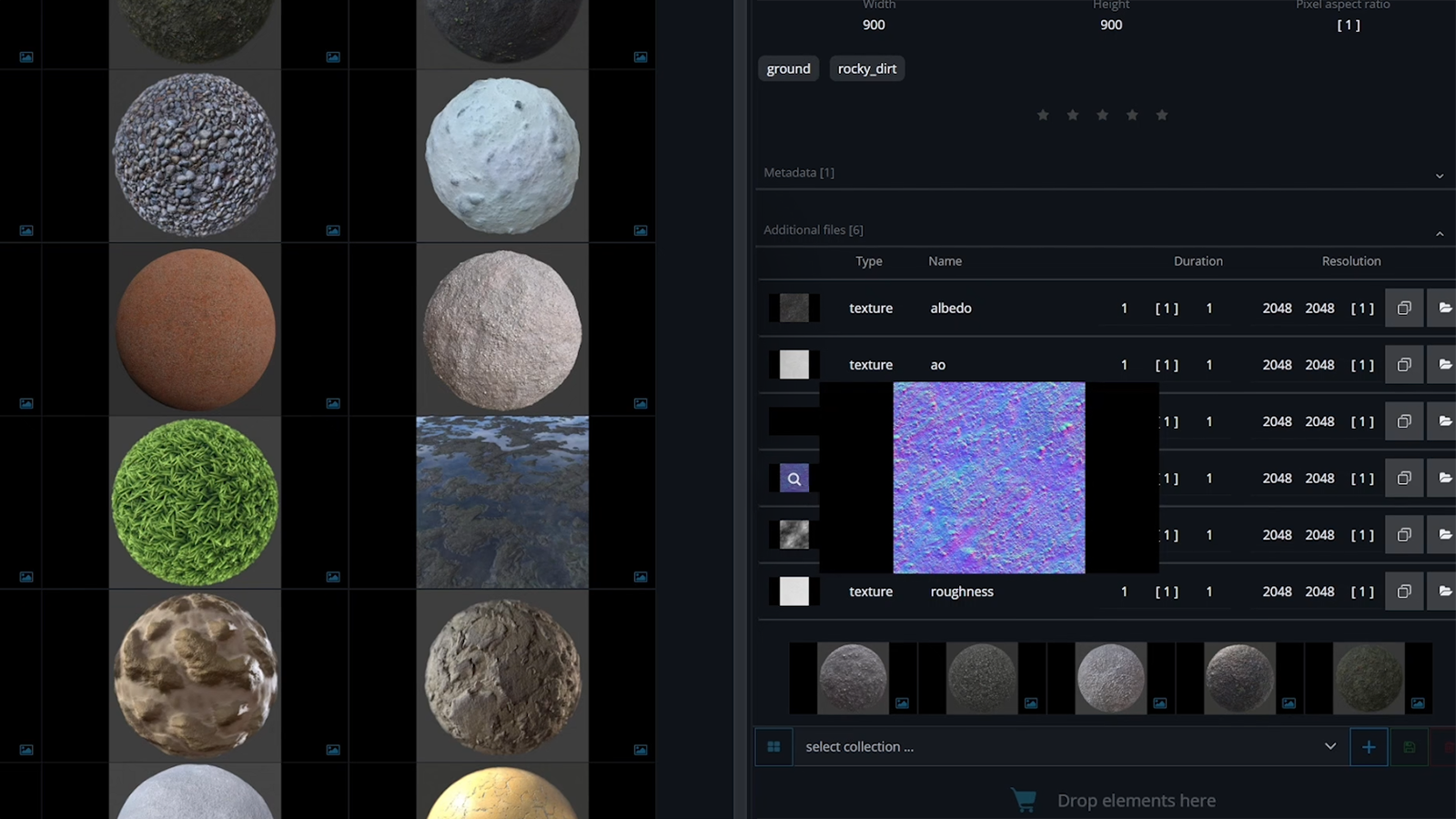Image resolution: width=1456 pixels, height=819 pixels.
Task: Select the ground tag
Action: (788, 68)
